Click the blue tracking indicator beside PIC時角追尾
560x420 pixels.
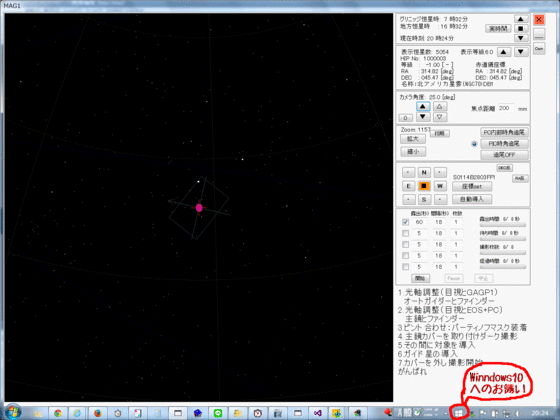pos(474,144)
